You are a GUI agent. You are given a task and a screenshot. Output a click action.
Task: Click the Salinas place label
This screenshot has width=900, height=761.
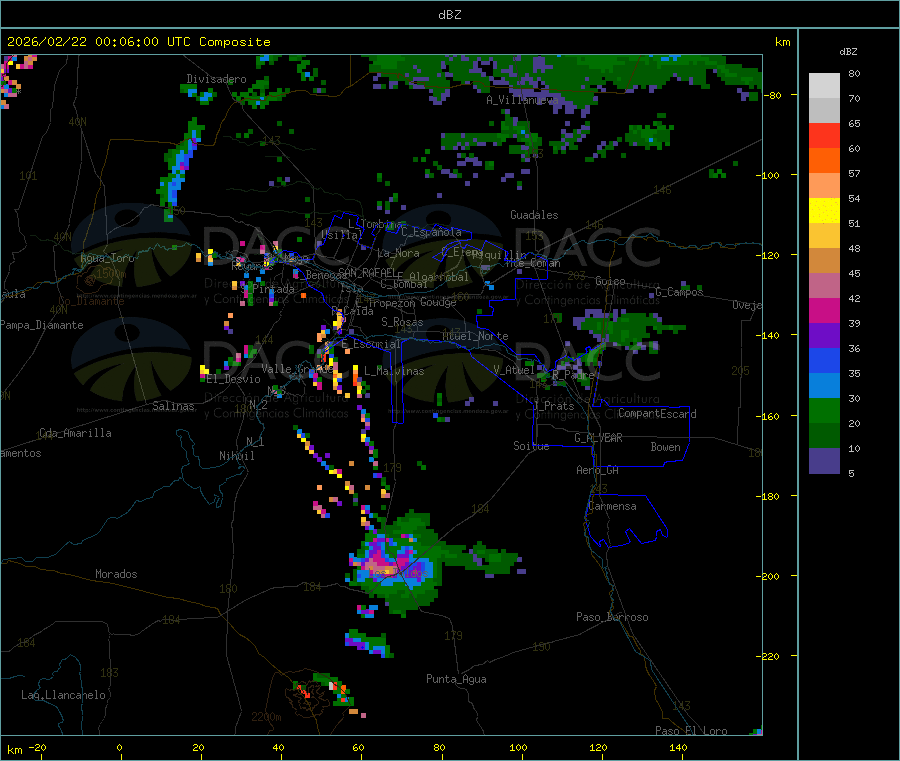[x=173, y=406]
